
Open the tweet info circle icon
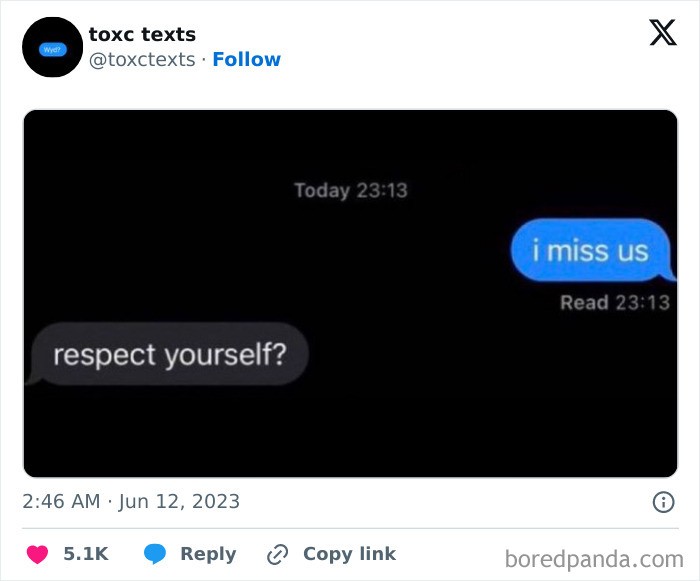coord(663,502)
